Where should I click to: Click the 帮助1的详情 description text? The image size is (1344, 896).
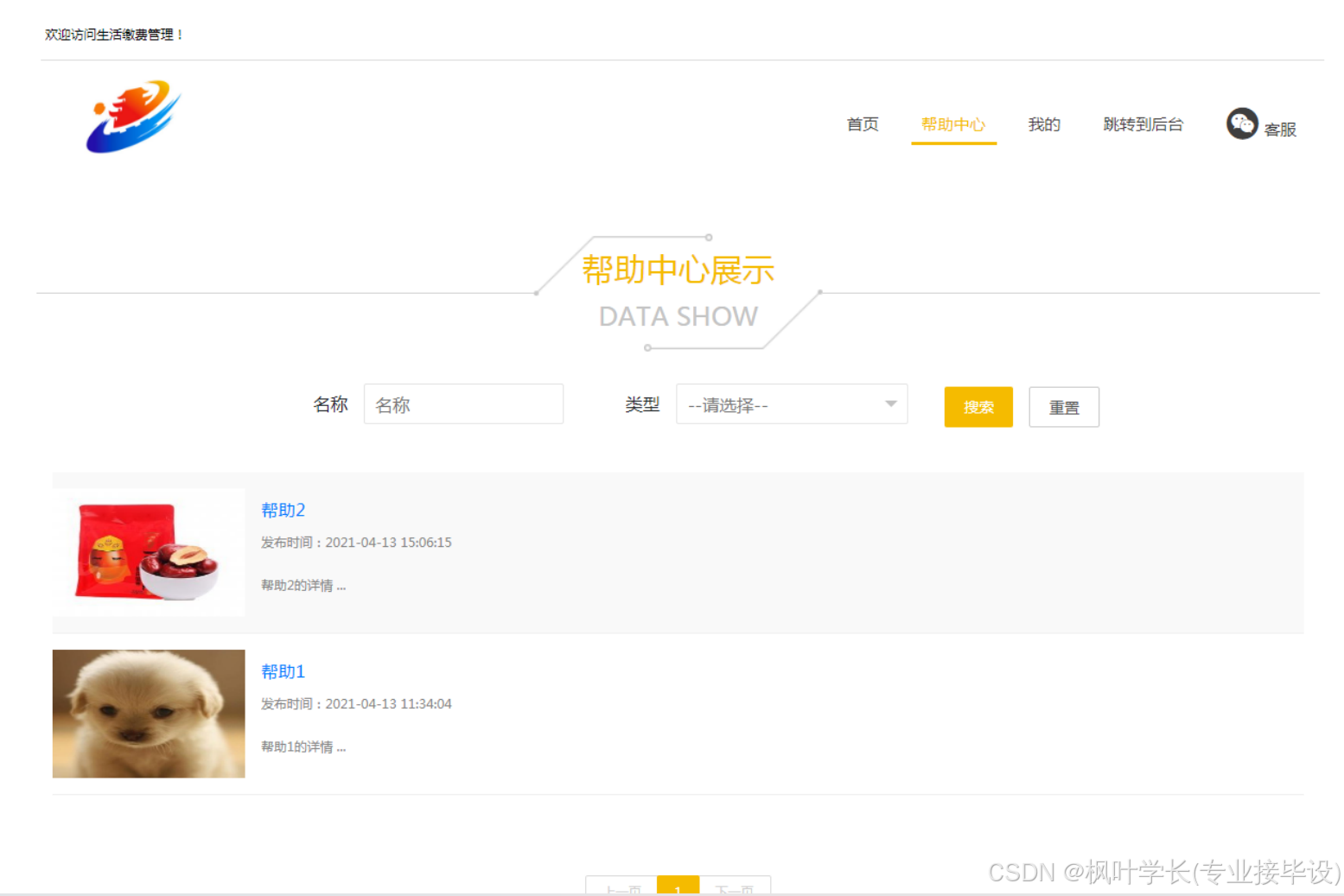tap(303, 747)
